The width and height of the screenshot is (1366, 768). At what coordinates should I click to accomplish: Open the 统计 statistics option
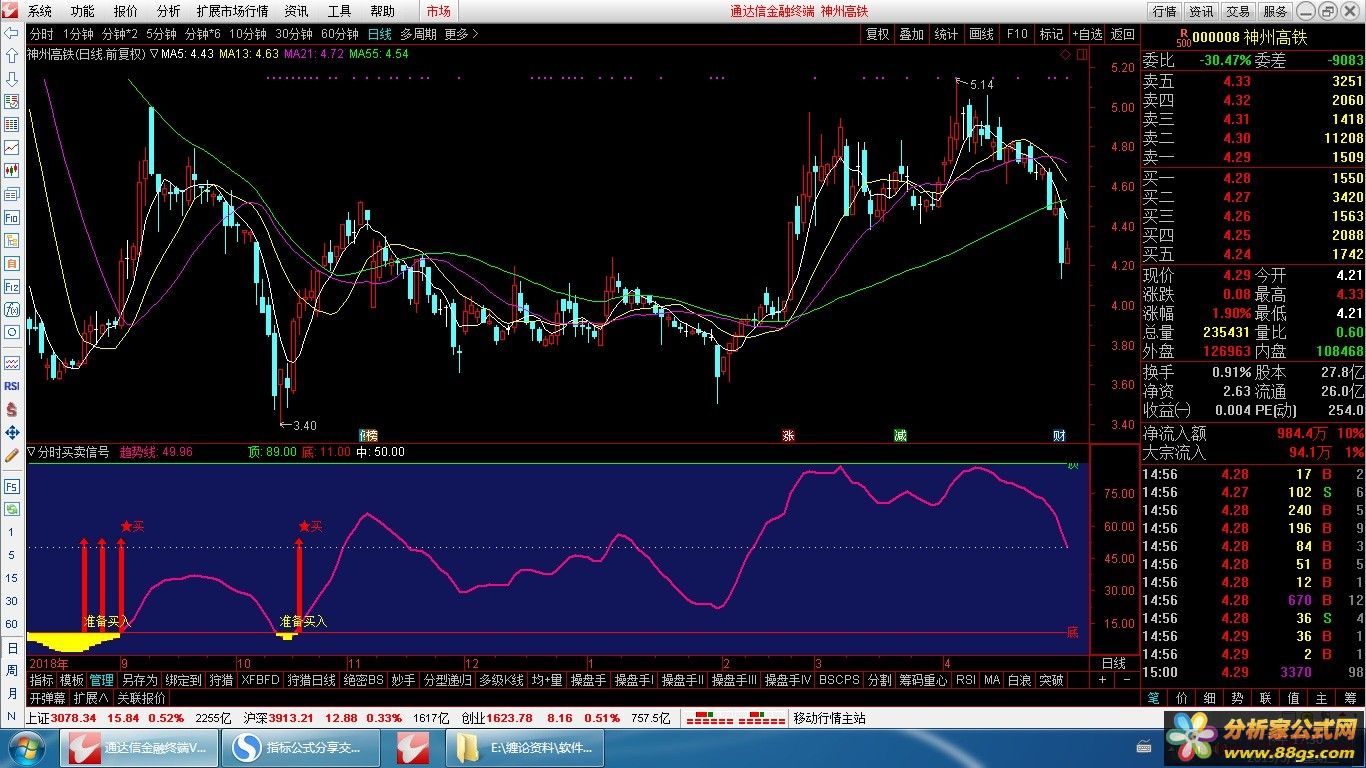(946, 33)
